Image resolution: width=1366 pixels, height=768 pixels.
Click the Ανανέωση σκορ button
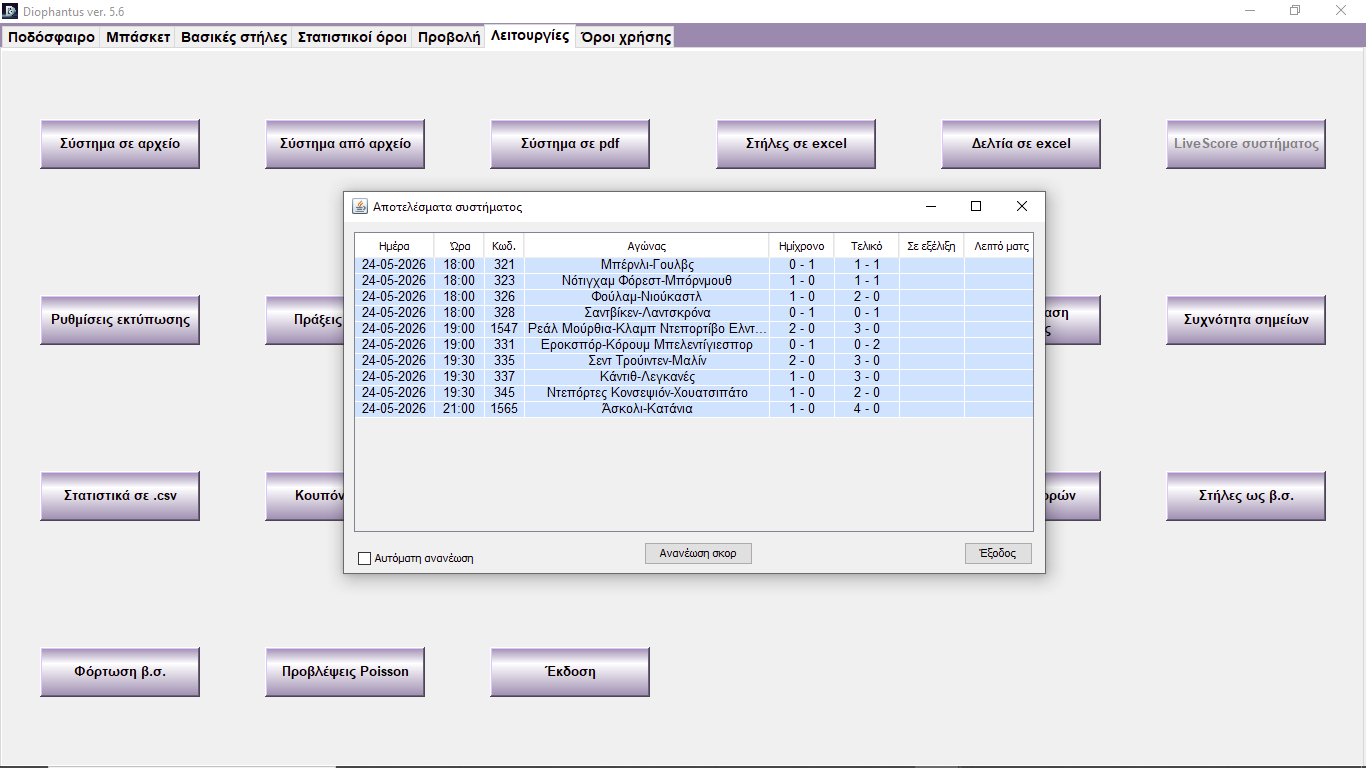698,553
